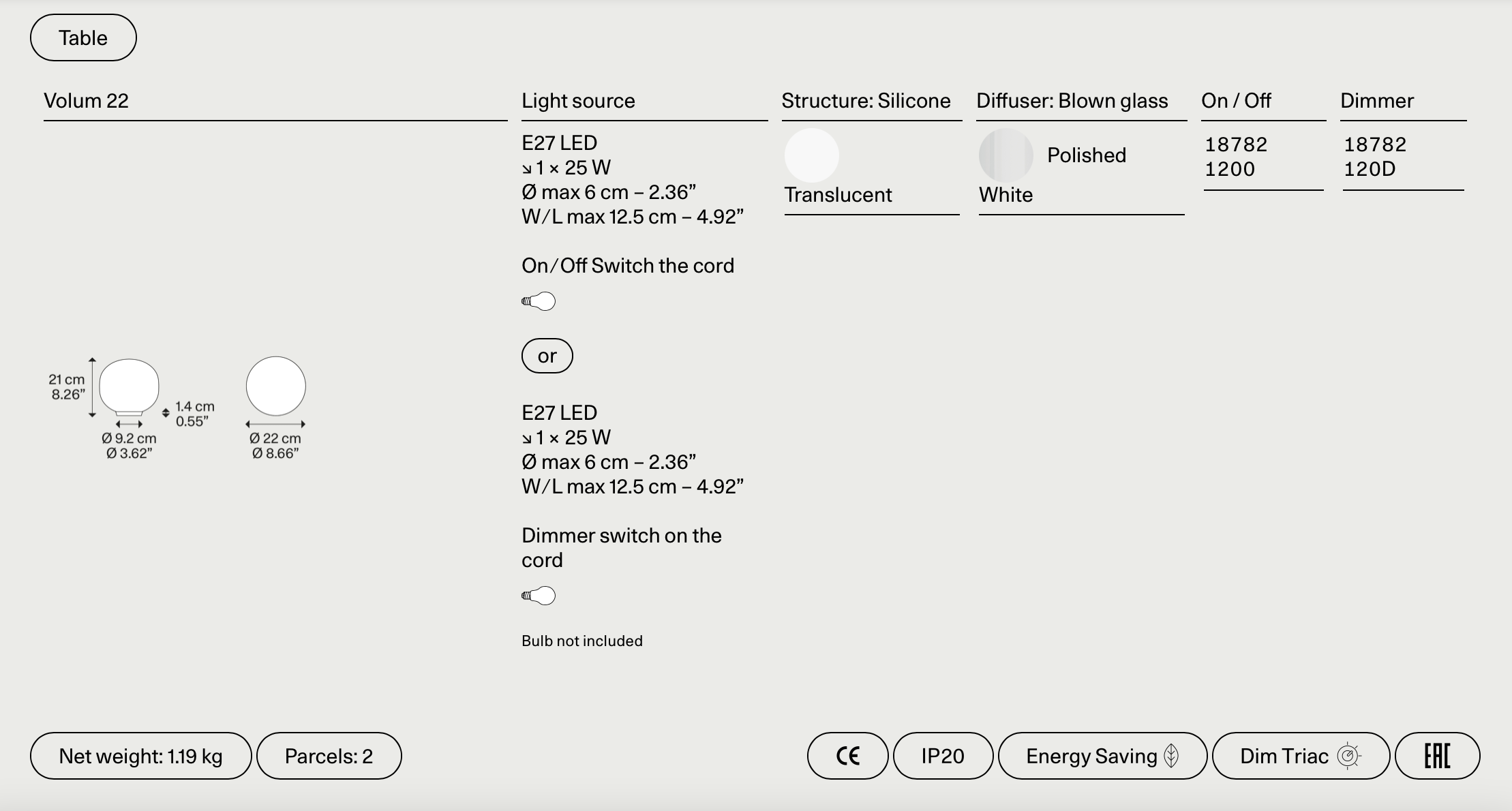The image size is (1512, 811).
Task: Click the side-view lamp dimension drawing
Action: tap(129, 387)
